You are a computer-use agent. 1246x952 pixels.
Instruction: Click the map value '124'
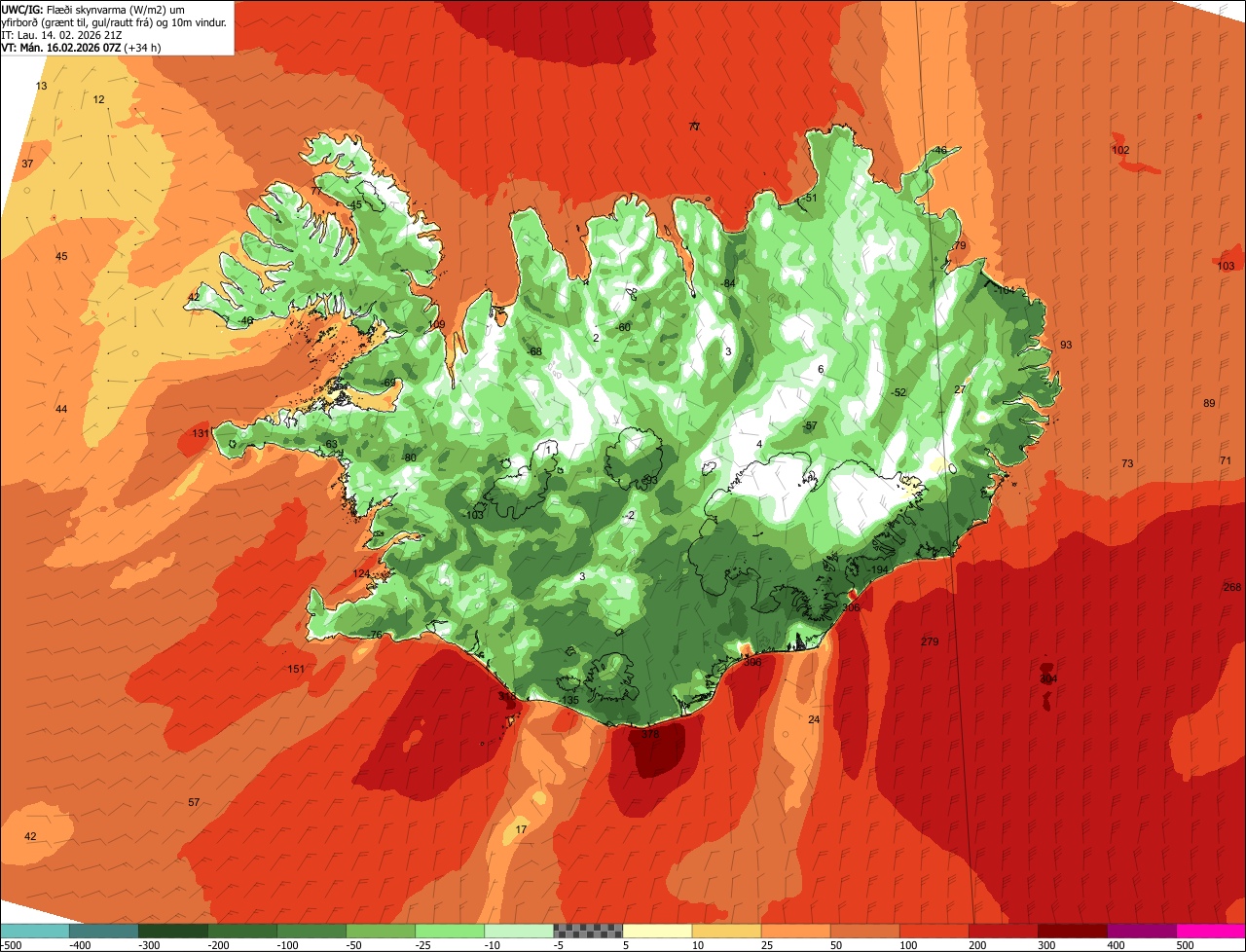pos(361,574)
